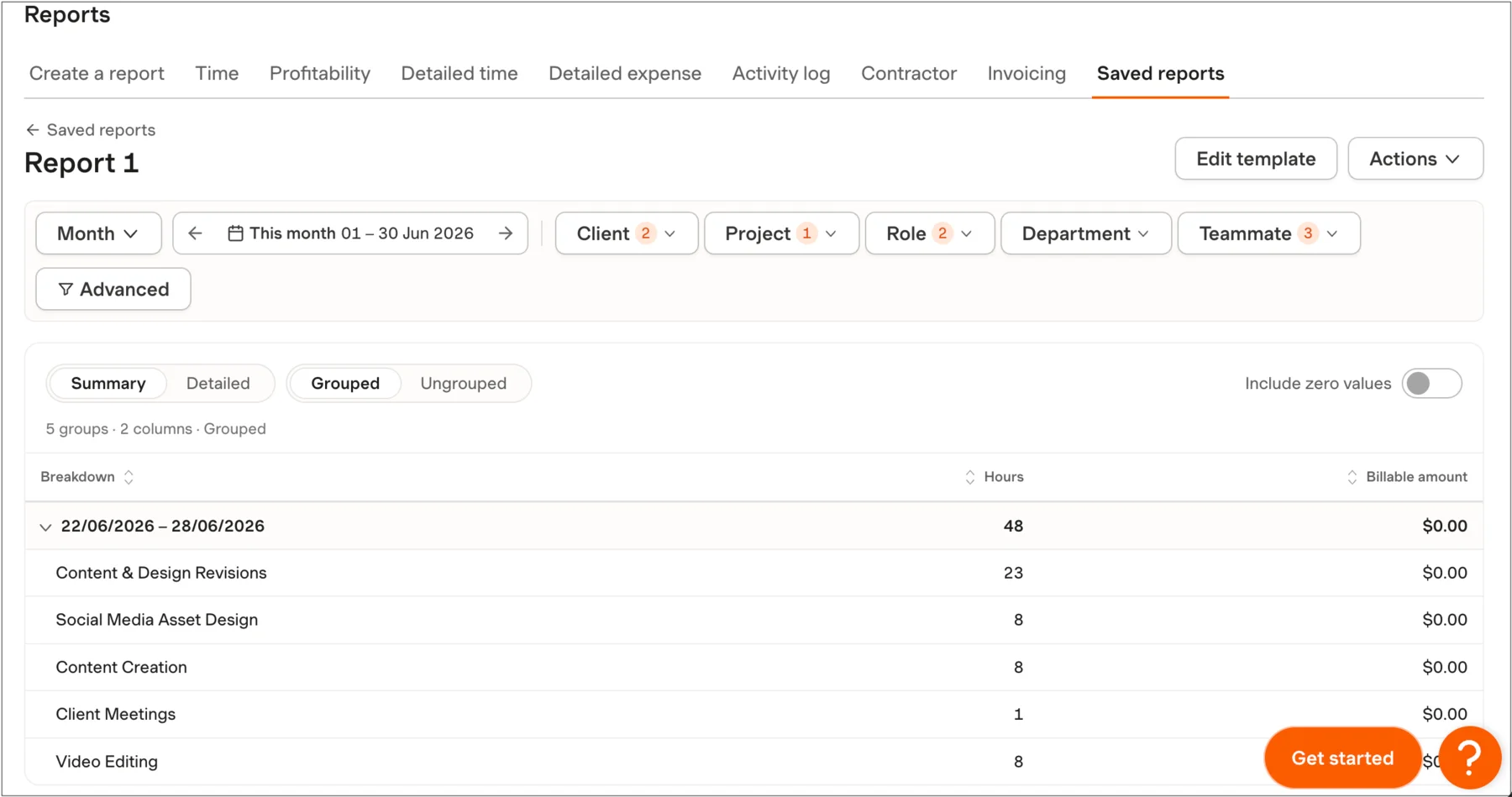
Task: Select the Client Meetings row
Action: 754,715
